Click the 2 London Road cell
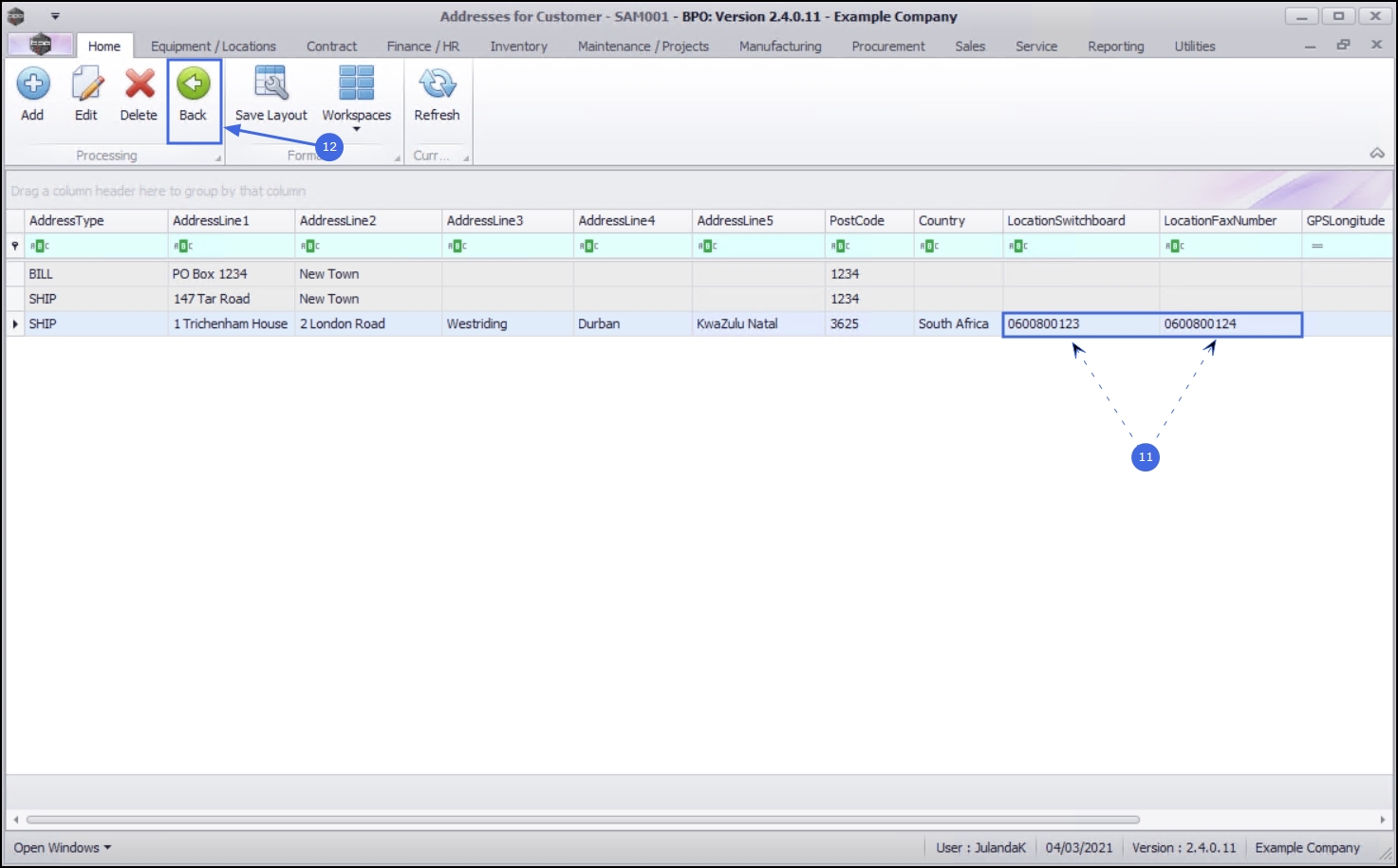This screenshot has width=1398, height=868. [368, 323]
